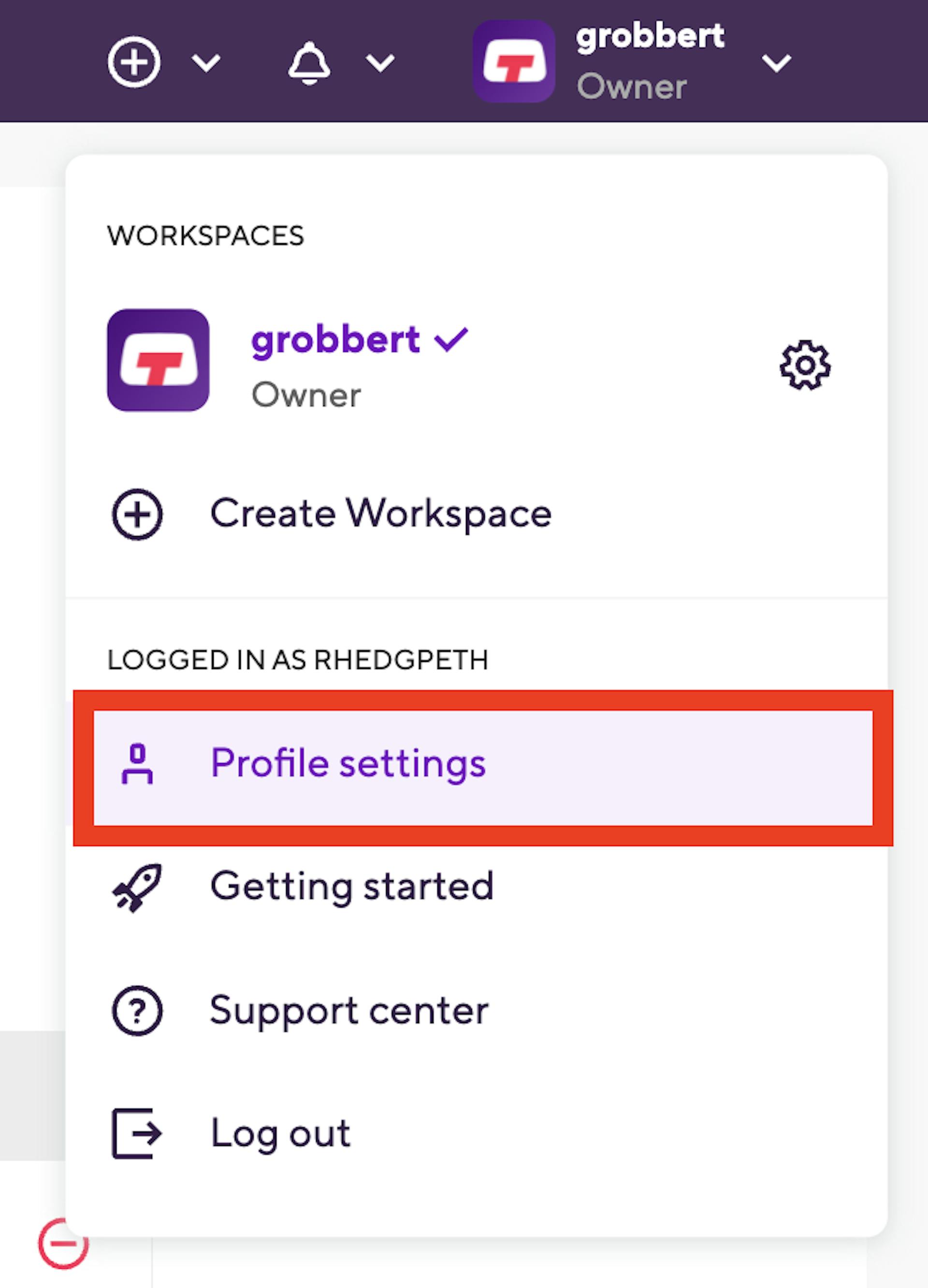Select the grobbert workspace thumbnail in list

159,360
